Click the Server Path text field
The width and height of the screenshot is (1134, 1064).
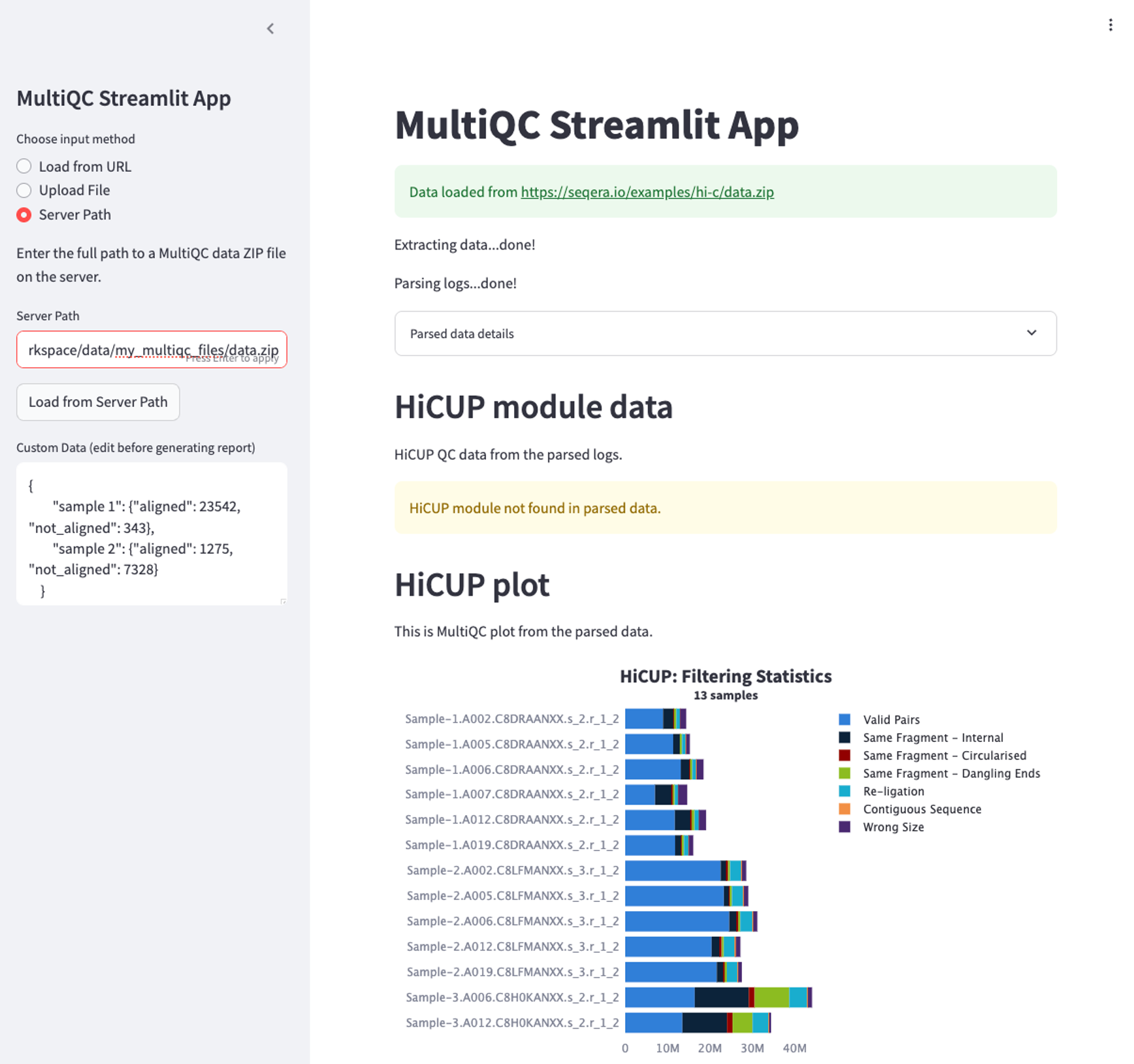point(152,349)
